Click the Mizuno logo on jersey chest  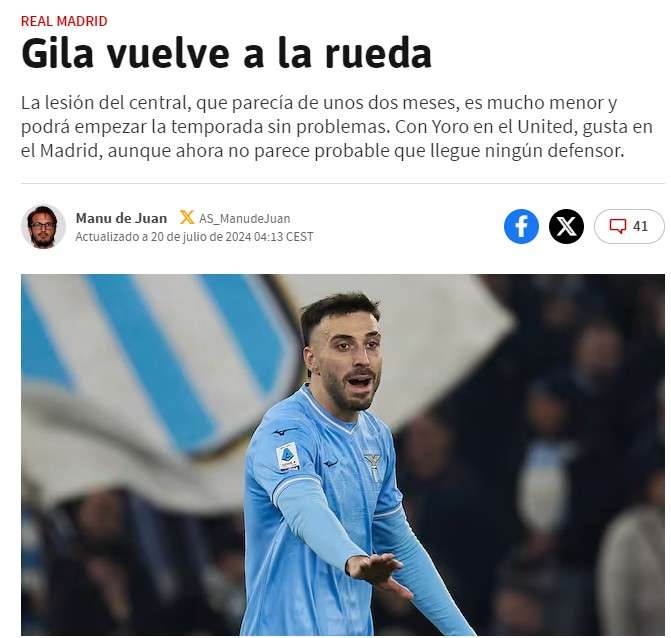click(x=330, y=463)
